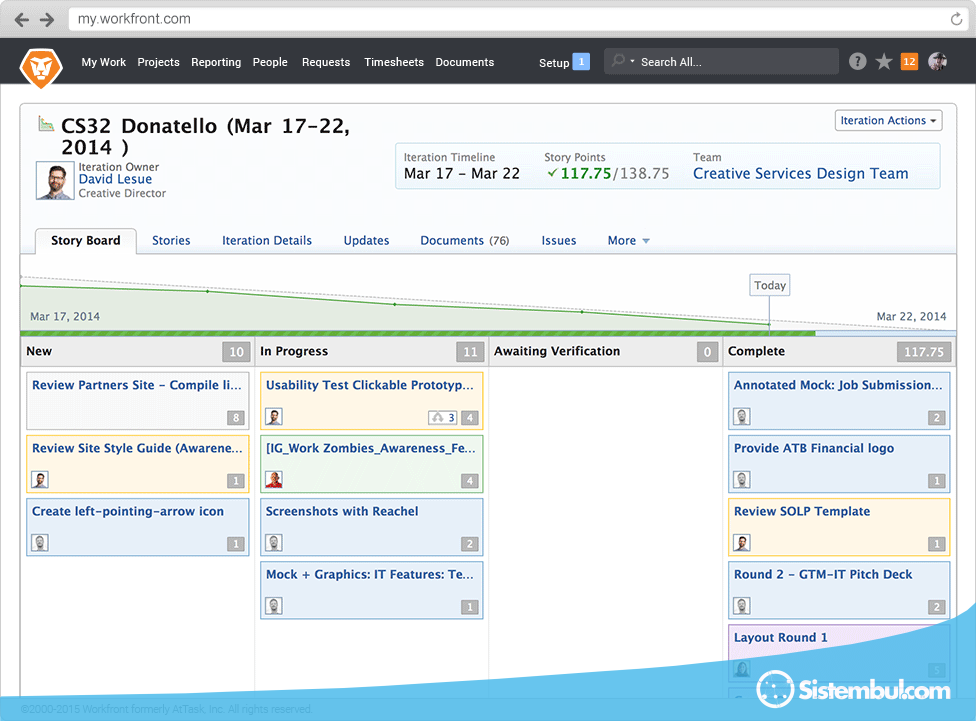Open favorites star icon

[x=883, y=61]
